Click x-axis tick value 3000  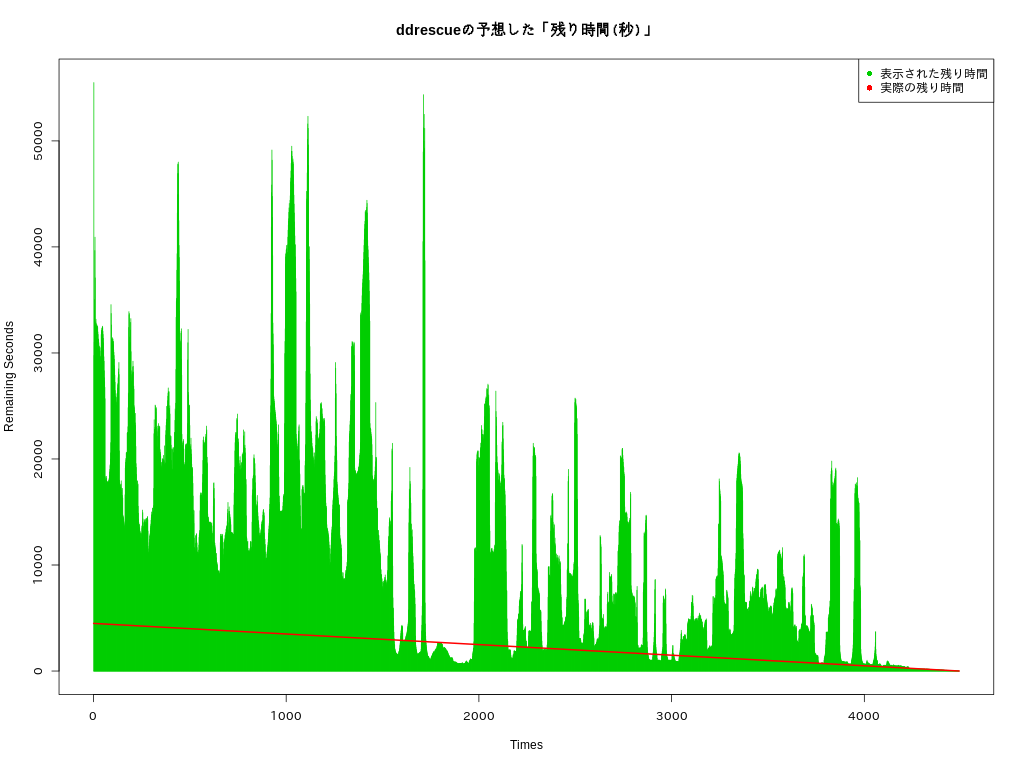pos(671,716)
